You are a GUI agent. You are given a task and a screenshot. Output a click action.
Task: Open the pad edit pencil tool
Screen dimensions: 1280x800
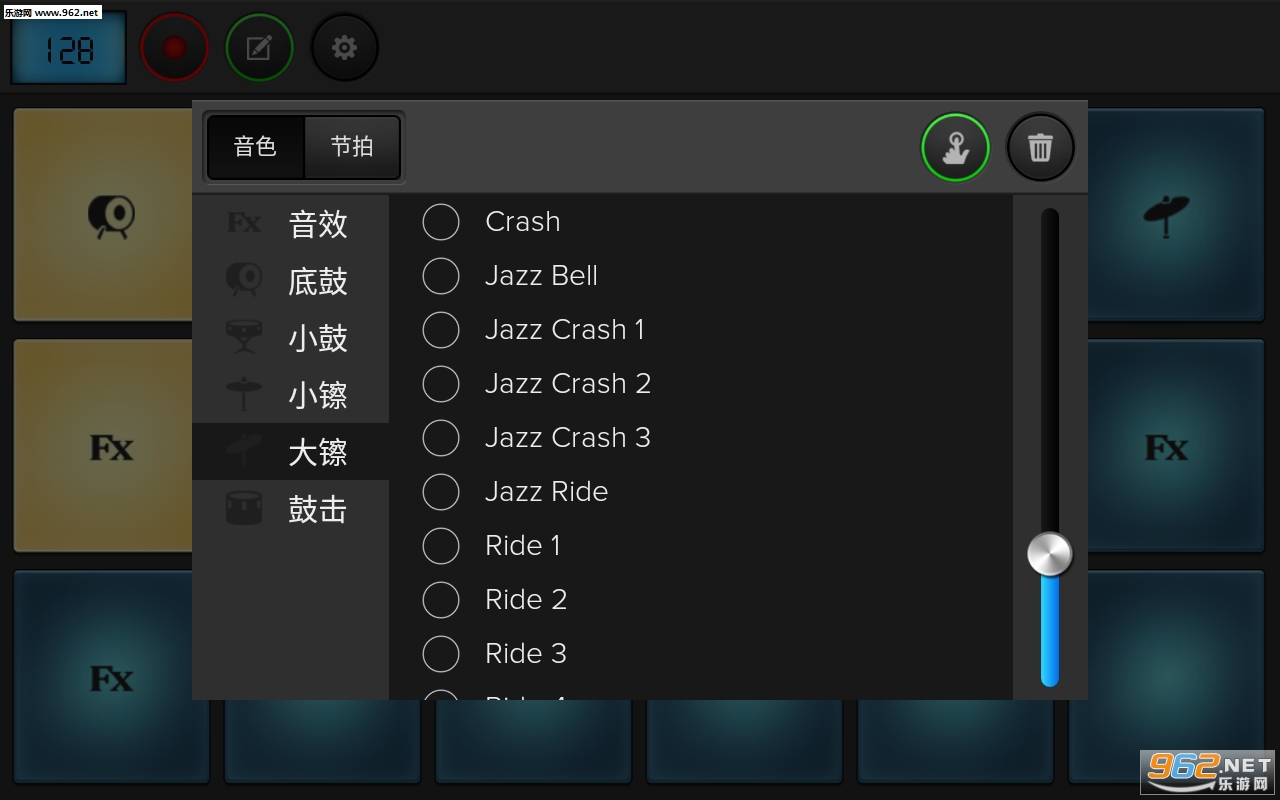click(259, 46)
